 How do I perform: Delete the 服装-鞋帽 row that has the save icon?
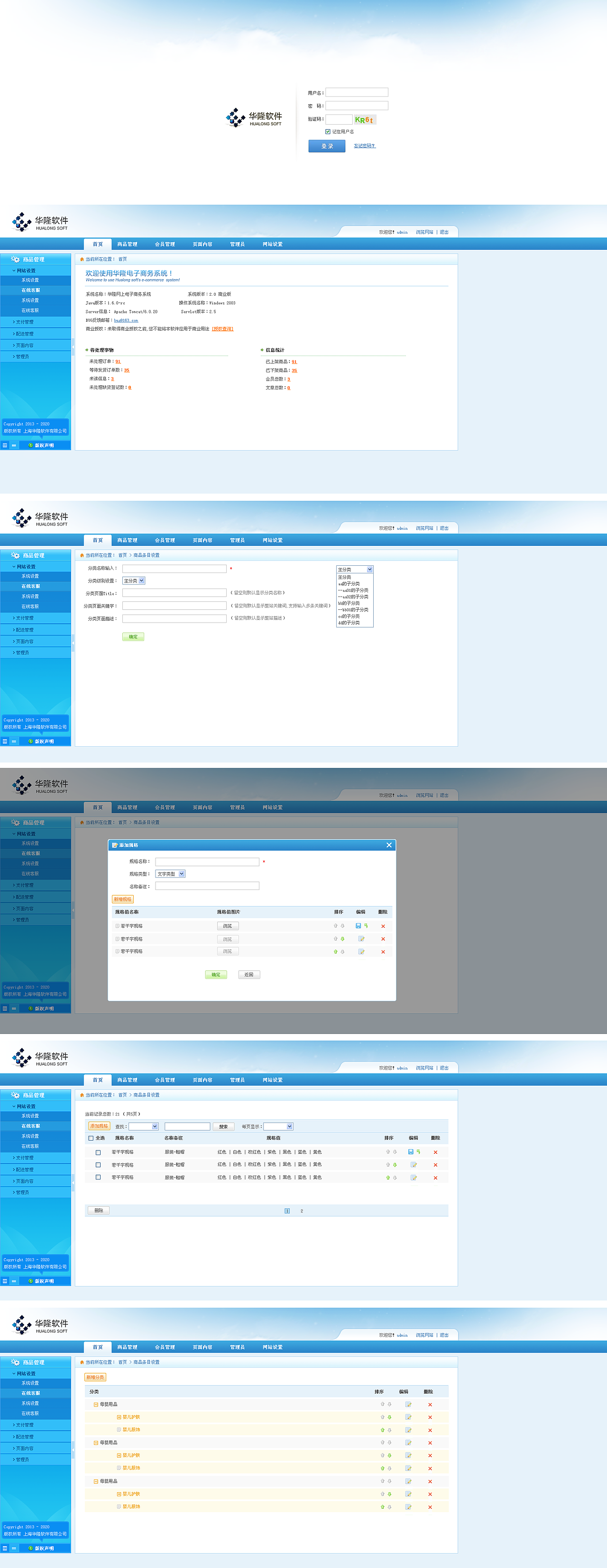pyautogui.click(x=435, y=1151)
